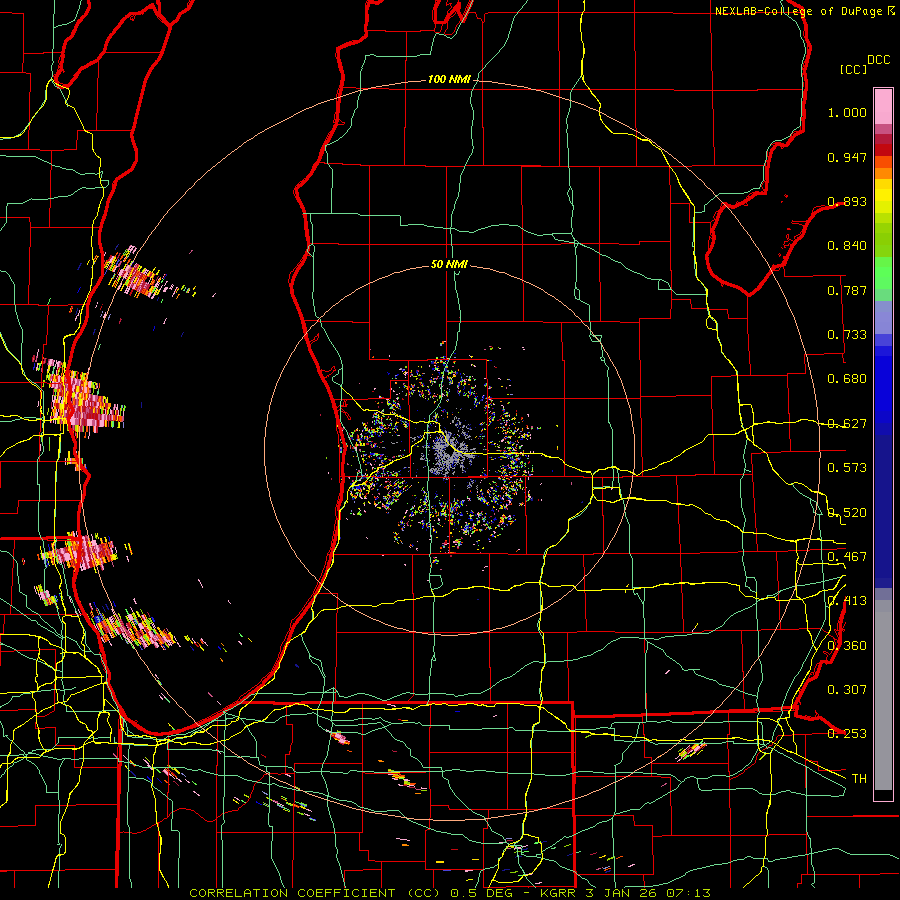Screen dimensions: 900x900
Task: Click the 1.000 scale value
Action: pyautogui.click(x=847, y=112)
